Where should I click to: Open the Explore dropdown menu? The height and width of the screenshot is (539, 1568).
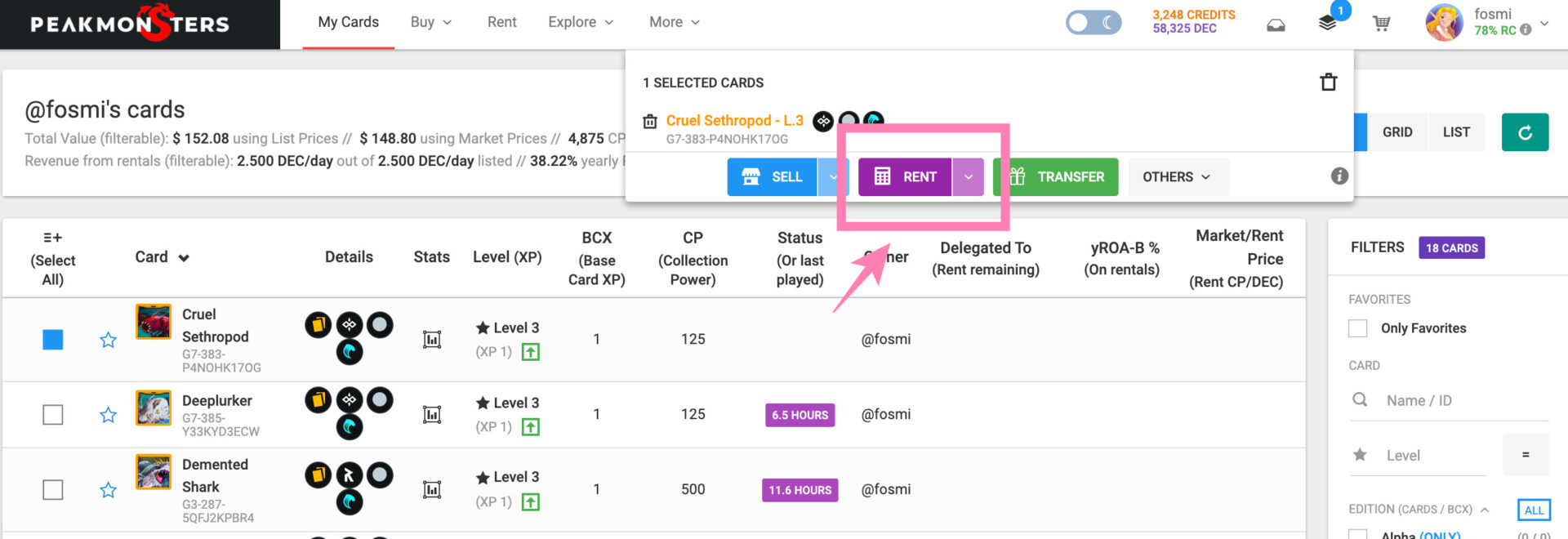(581, 22)
